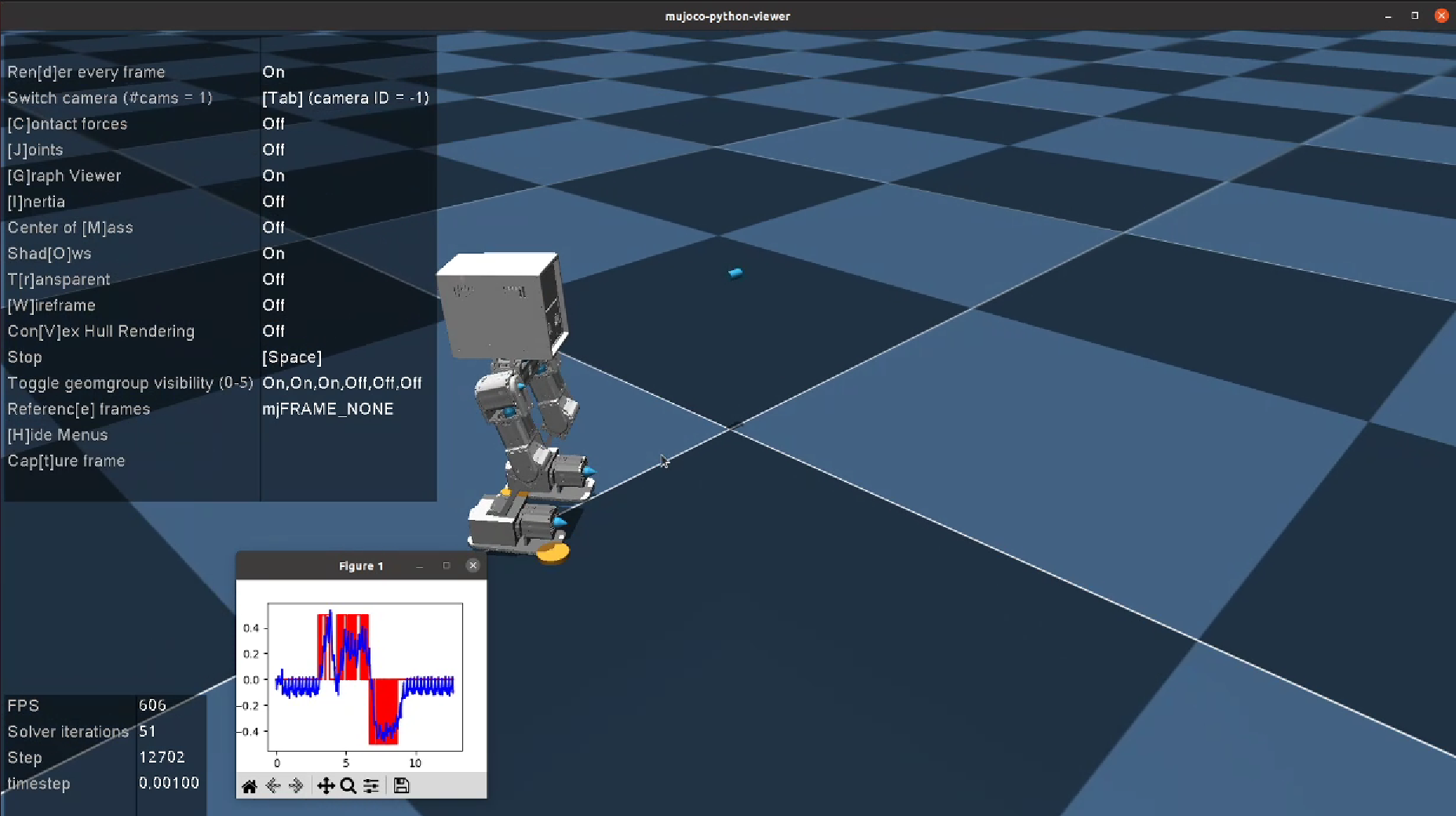Minimize the mujoco-python-viewer window
Viewport: 1456px width, 816px height.
pyautogui.click(x=1388, y=16)
